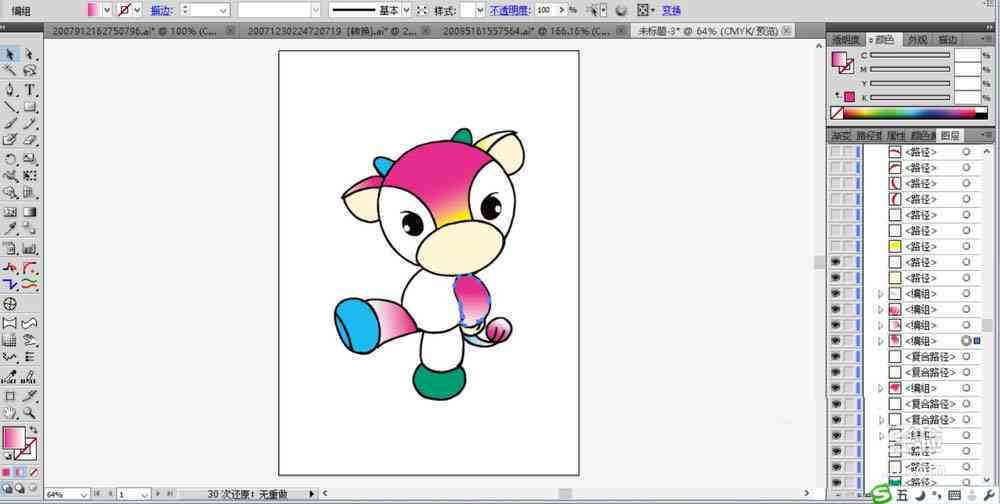Open the stroke color dropdown in control bar
This screenshot has height=504, width=1000.
137,10
